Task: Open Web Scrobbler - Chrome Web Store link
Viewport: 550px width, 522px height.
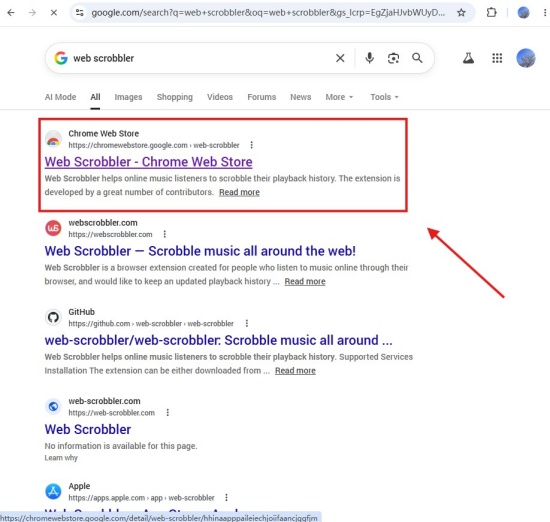Action: point(148,162)
